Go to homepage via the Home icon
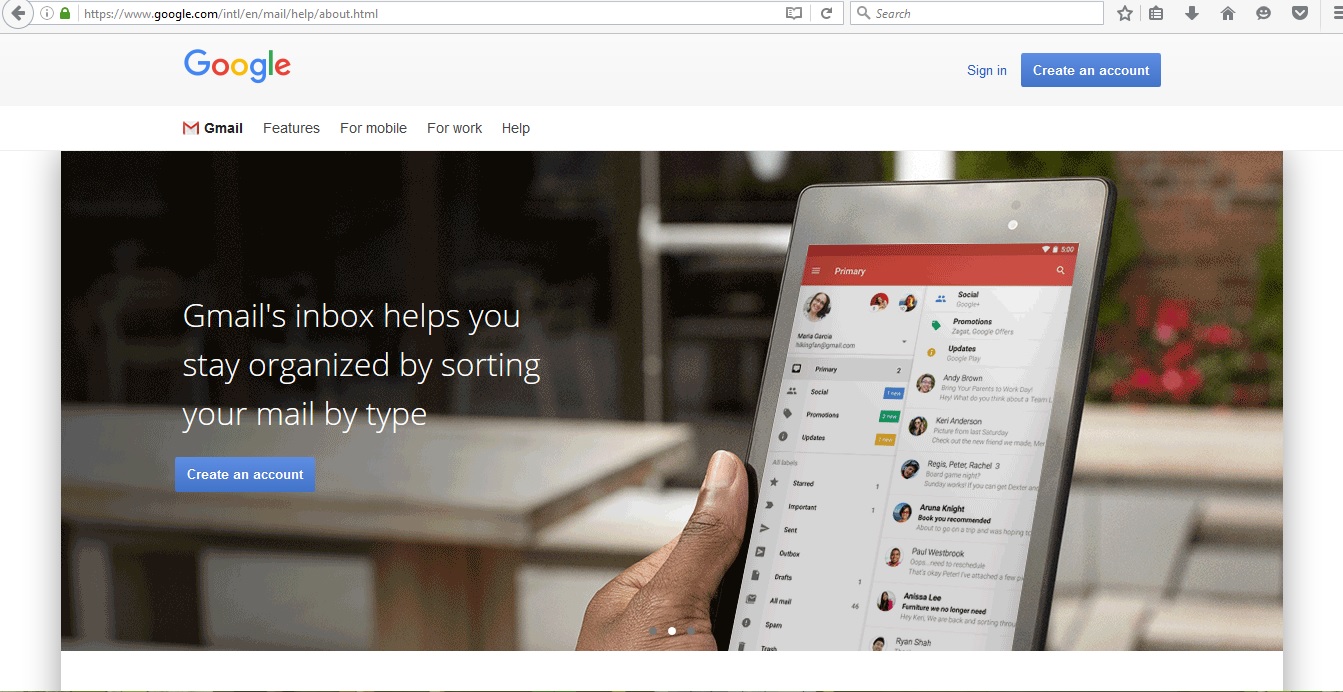The image size is (1343, 692). tap(1228, 13)
